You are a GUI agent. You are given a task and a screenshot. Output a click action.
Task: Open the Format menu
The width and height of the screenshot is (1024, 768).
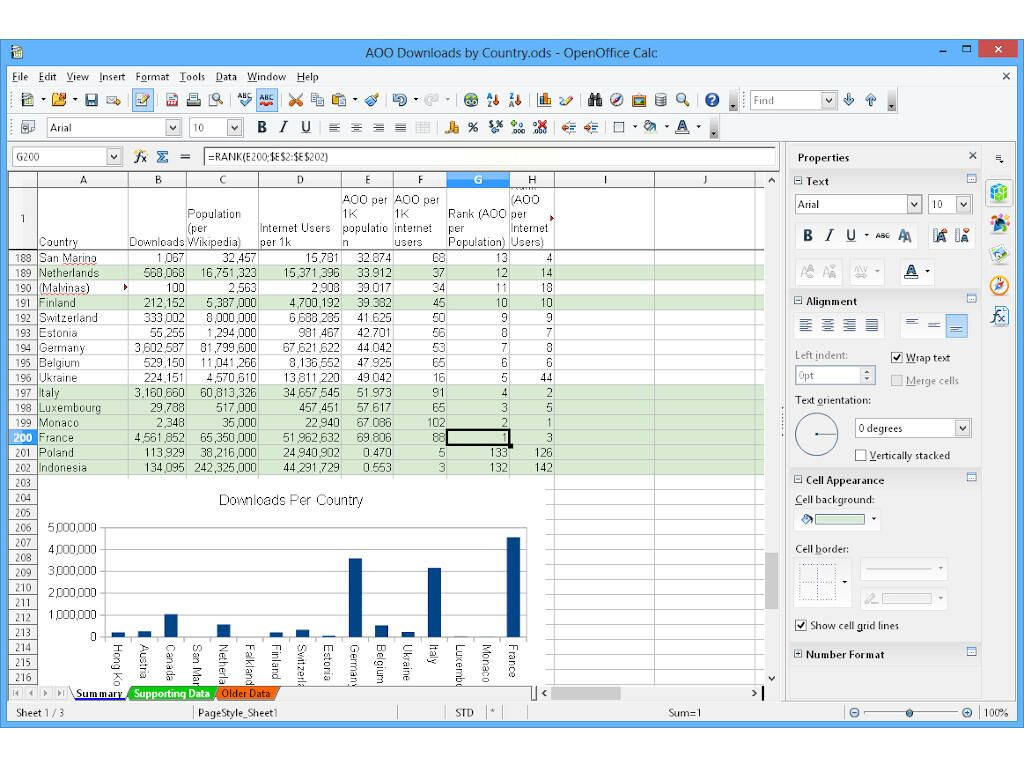click(152, 77)
